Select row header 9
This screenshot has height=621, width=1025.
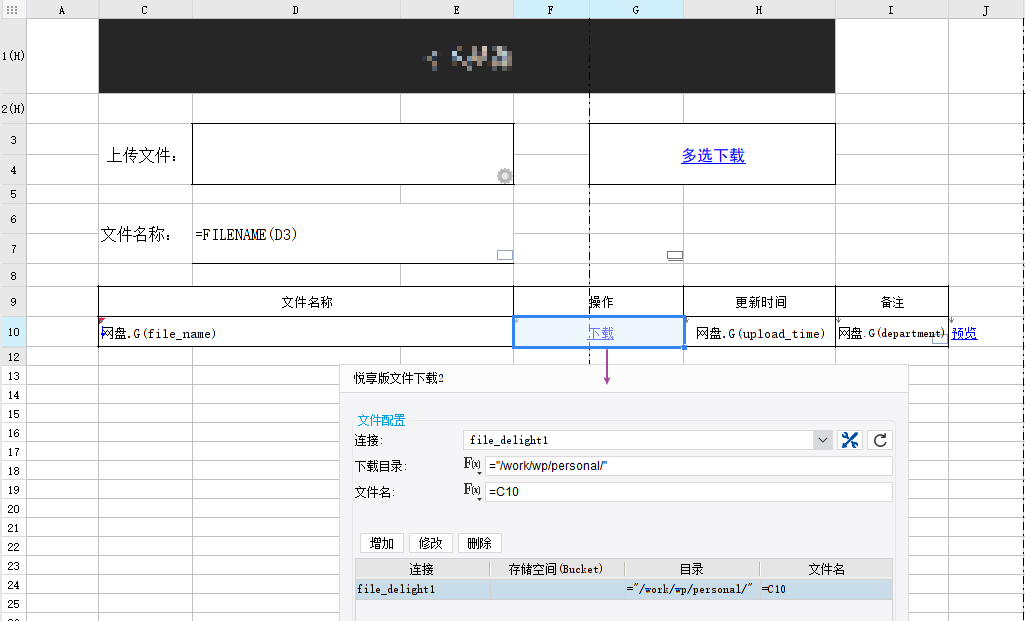[13, 302]
